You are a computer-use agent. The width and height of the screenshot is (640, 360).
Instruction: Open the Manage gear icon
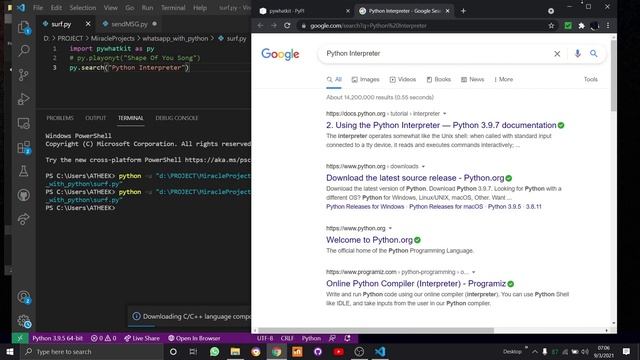(24, 321)
